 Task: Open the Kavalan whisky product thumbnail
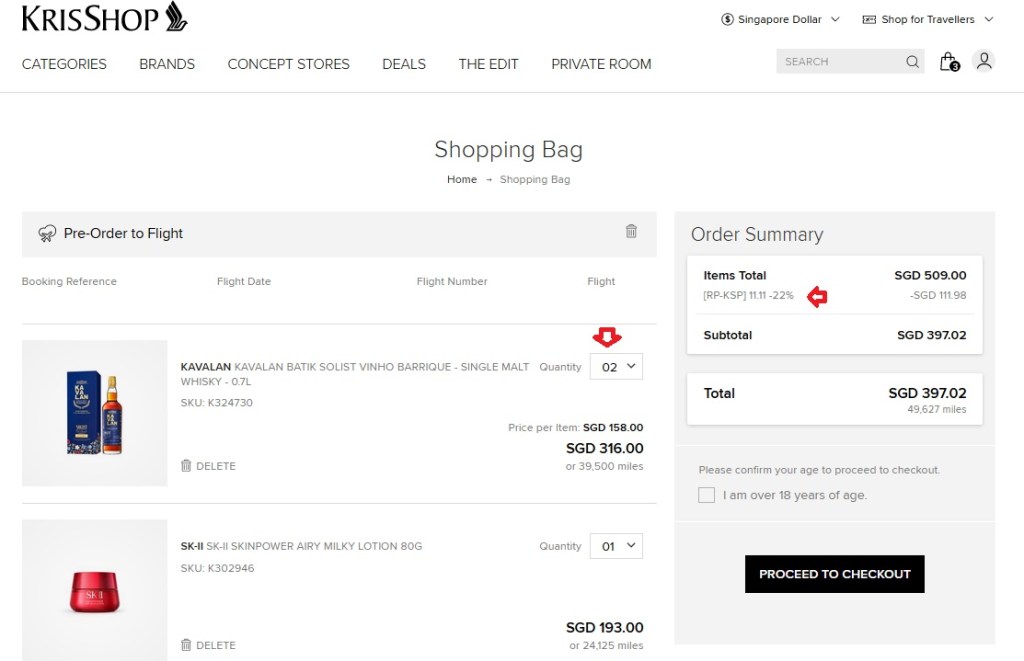click(x=95, y=413)
